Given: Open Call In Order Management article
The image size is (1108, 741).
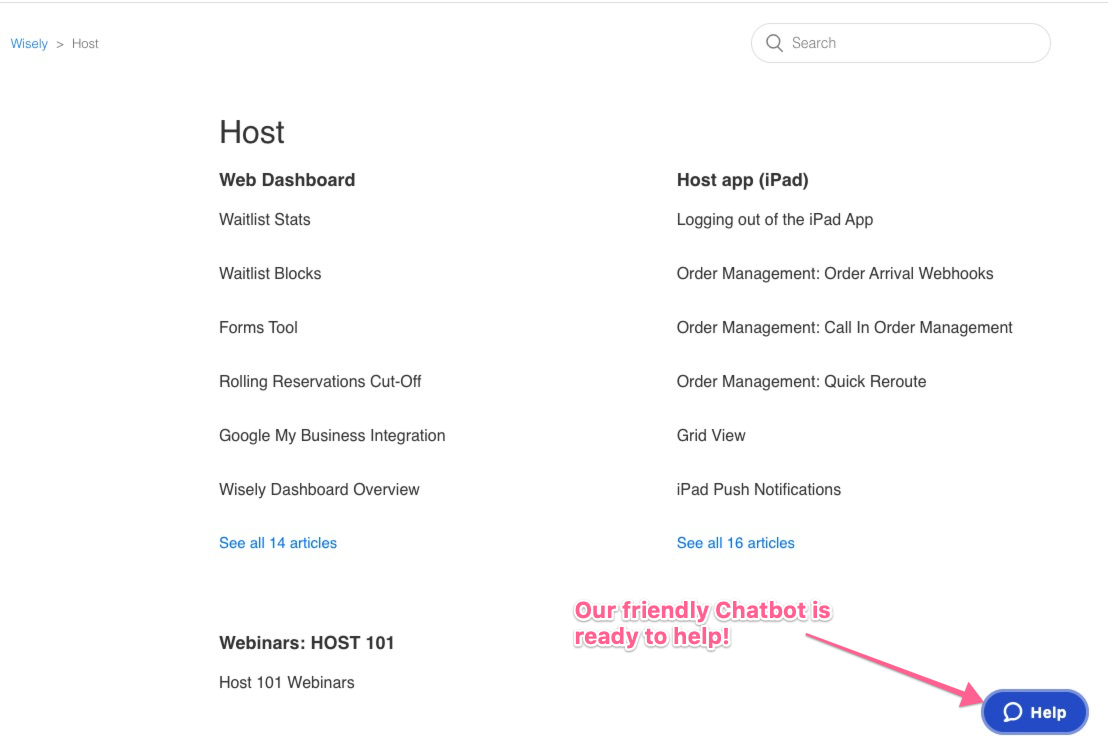Looking at the screenshot, I should tap(844, 328).
